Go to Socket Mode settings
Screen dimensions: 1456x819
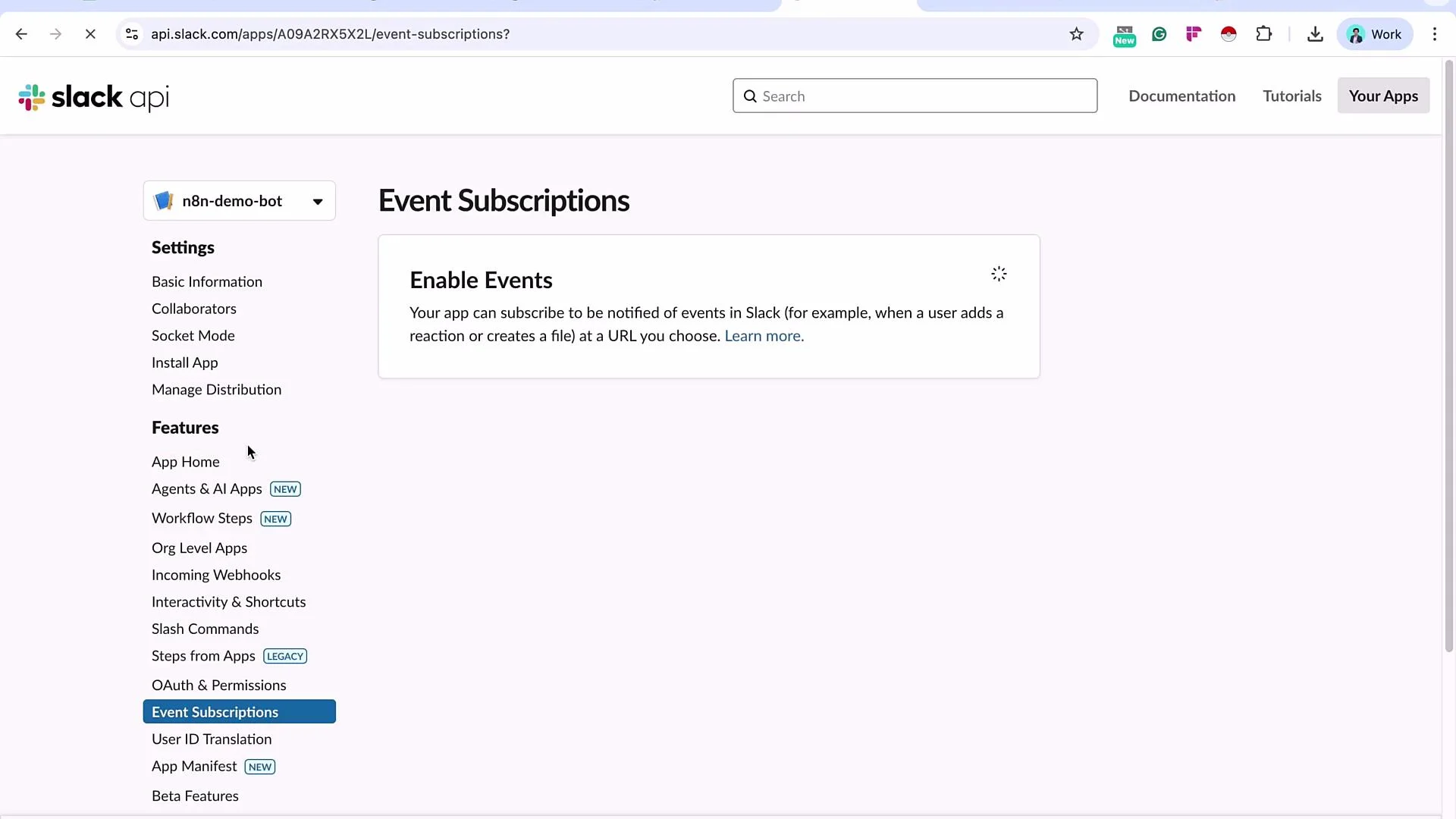tap(193, 336)
